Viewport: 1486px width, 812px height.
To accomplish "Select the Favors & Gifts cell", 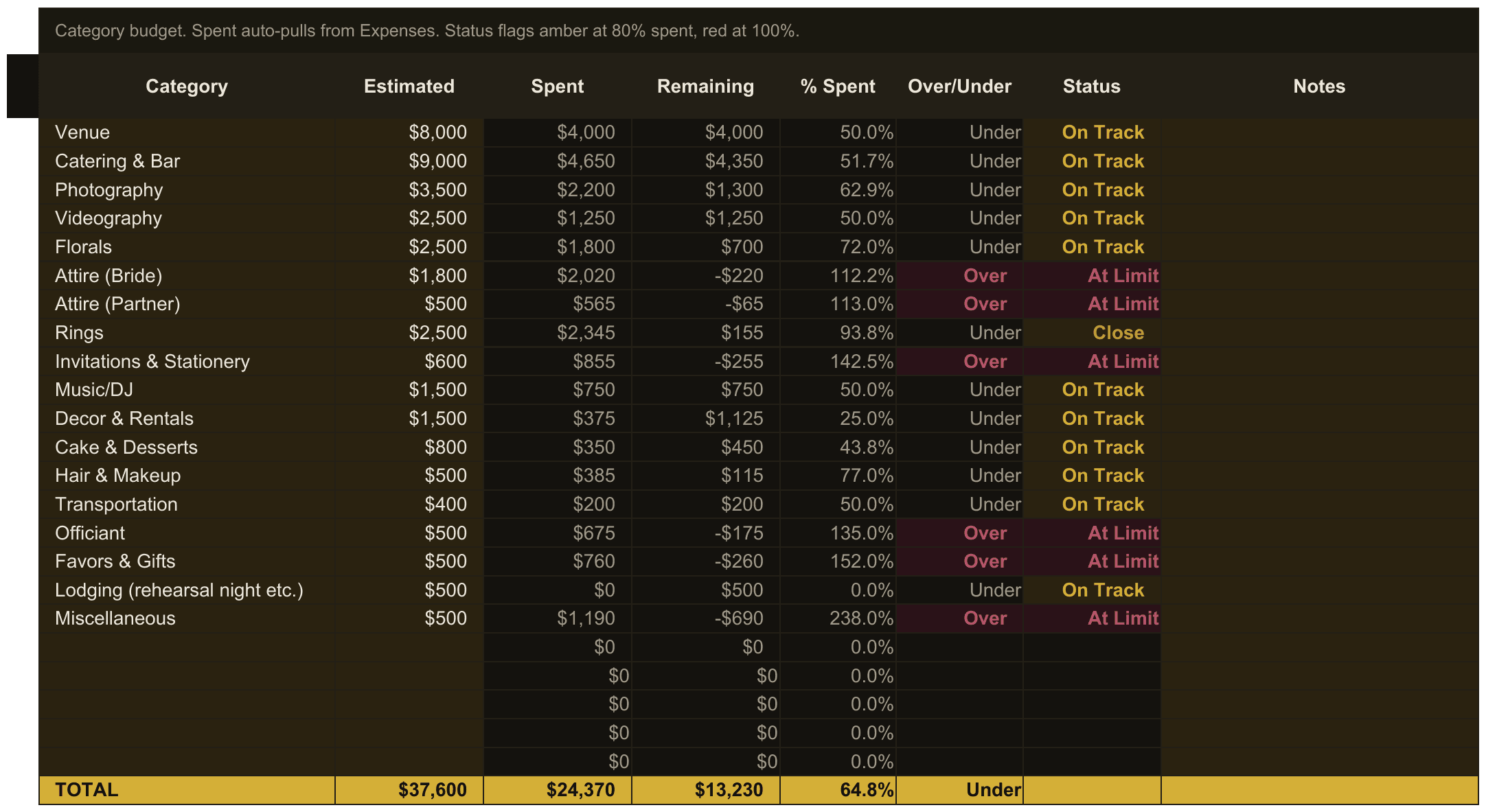I will (187, 561).
